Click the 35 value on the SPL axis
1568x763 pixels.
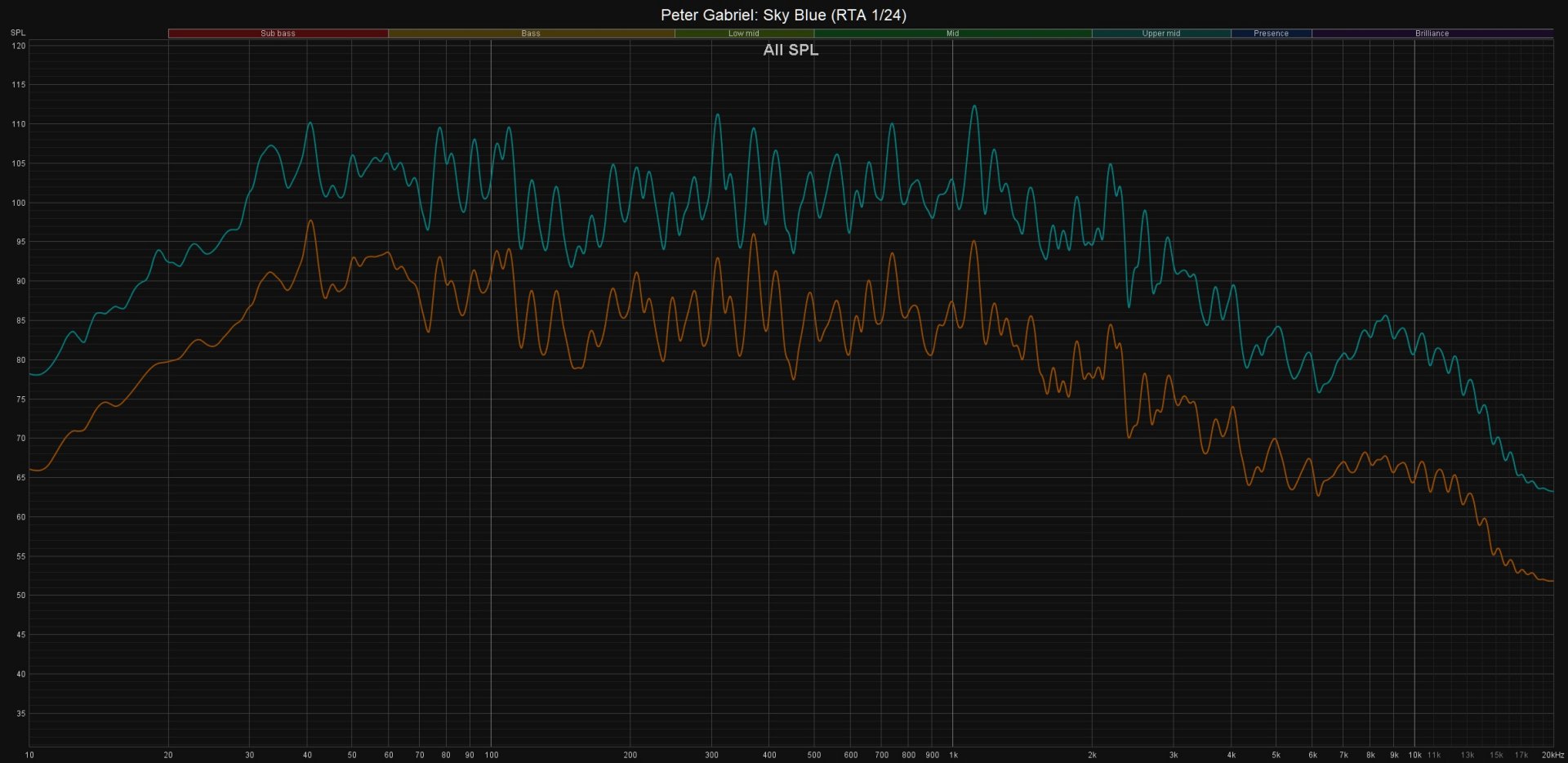[x=20, y=713]
